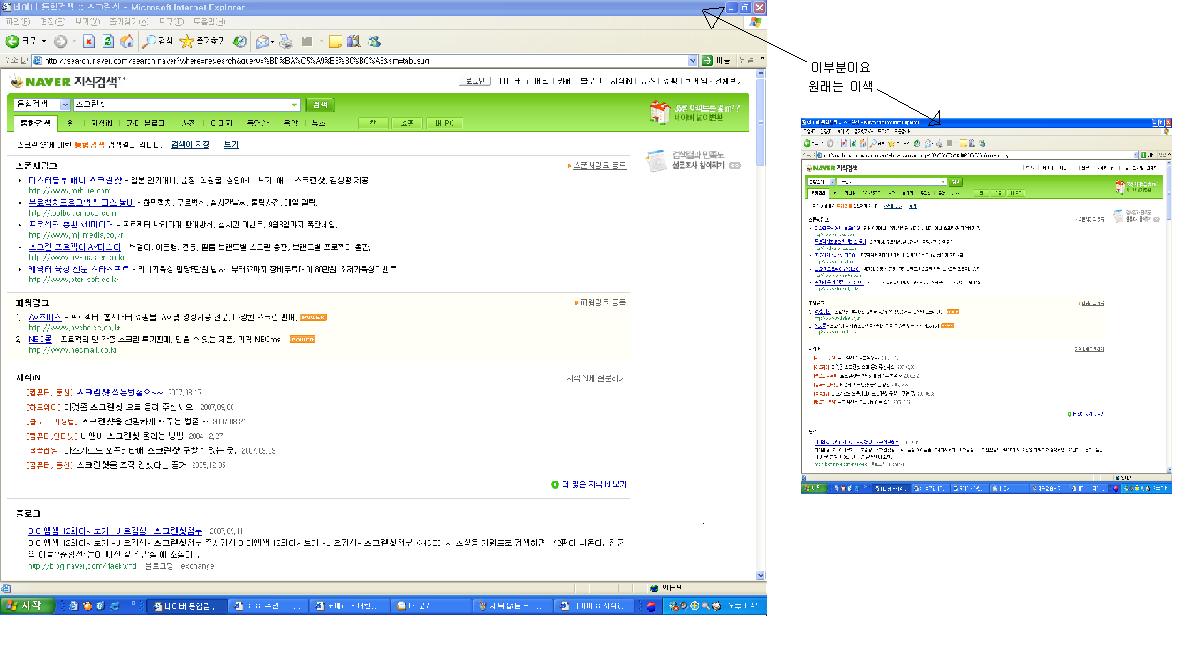Click the page vertical scrollbar thumb
The height and width of the screenshot is (671, 1191).
tap(760, 122)
